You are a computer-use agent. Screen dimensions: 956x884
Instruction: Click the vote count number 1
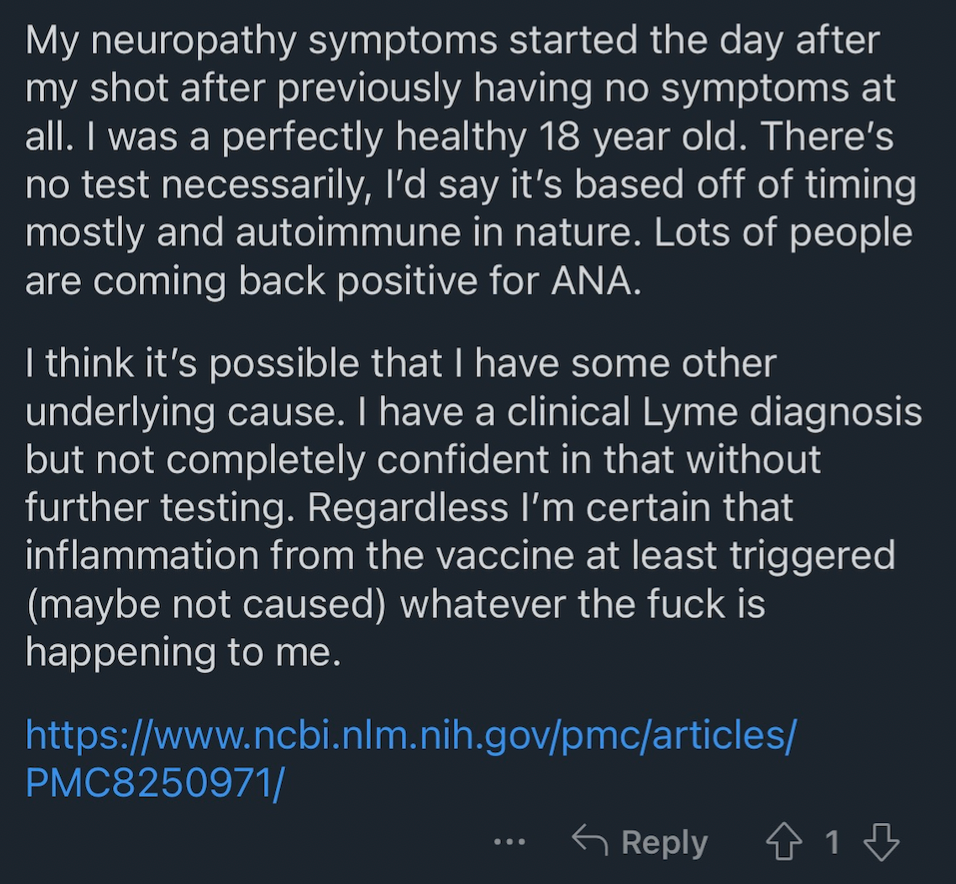coord(832,843)
